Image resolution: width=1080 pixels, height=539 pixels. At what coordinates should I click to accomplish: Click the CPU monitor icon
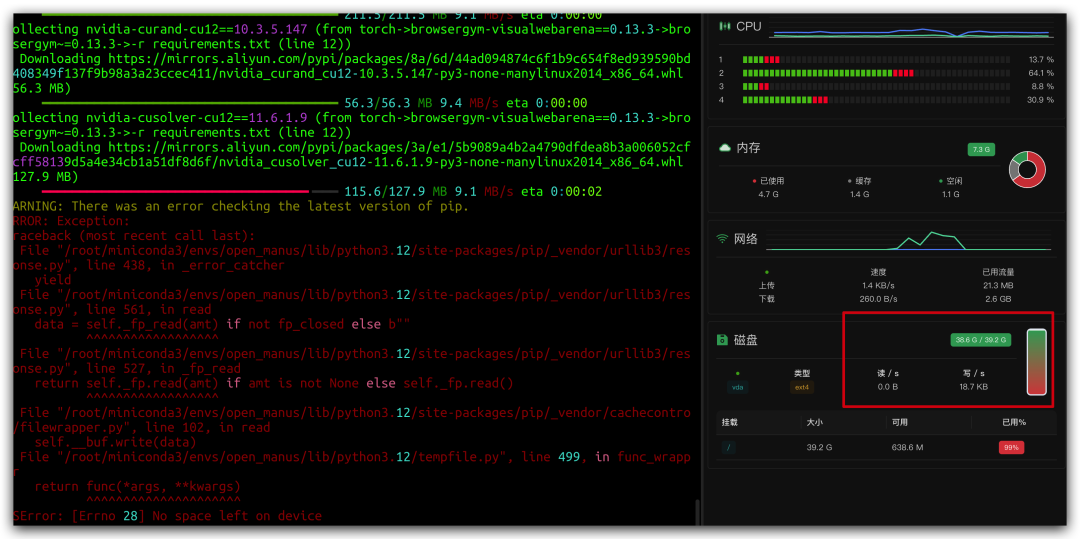coord(724,27)
